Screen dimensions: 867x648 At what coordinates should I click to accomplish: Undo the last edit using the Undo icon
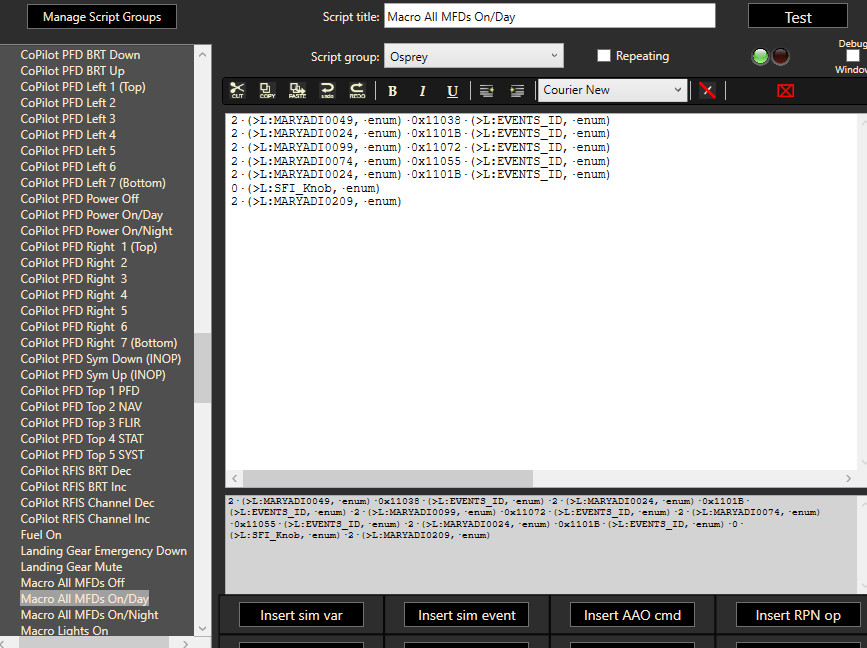[x=327, y=91]
